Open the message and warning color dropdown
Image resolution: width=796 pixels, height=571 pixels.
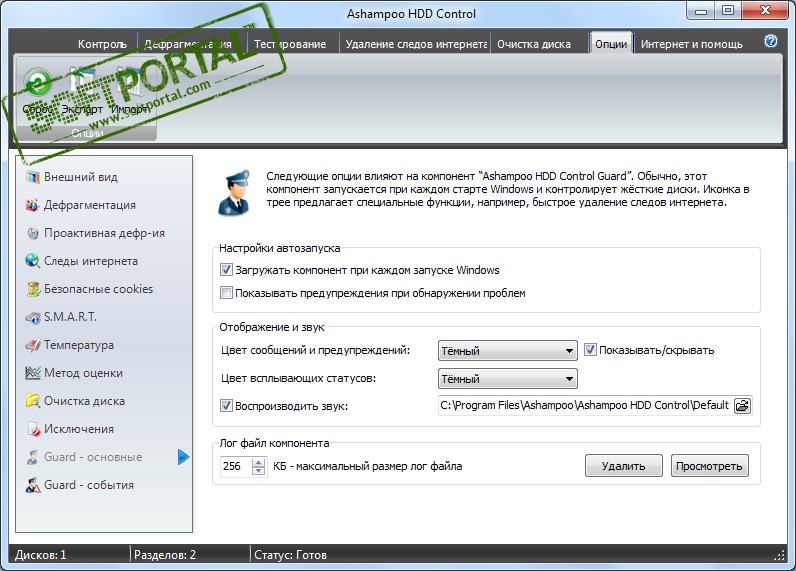pos(508,351)
